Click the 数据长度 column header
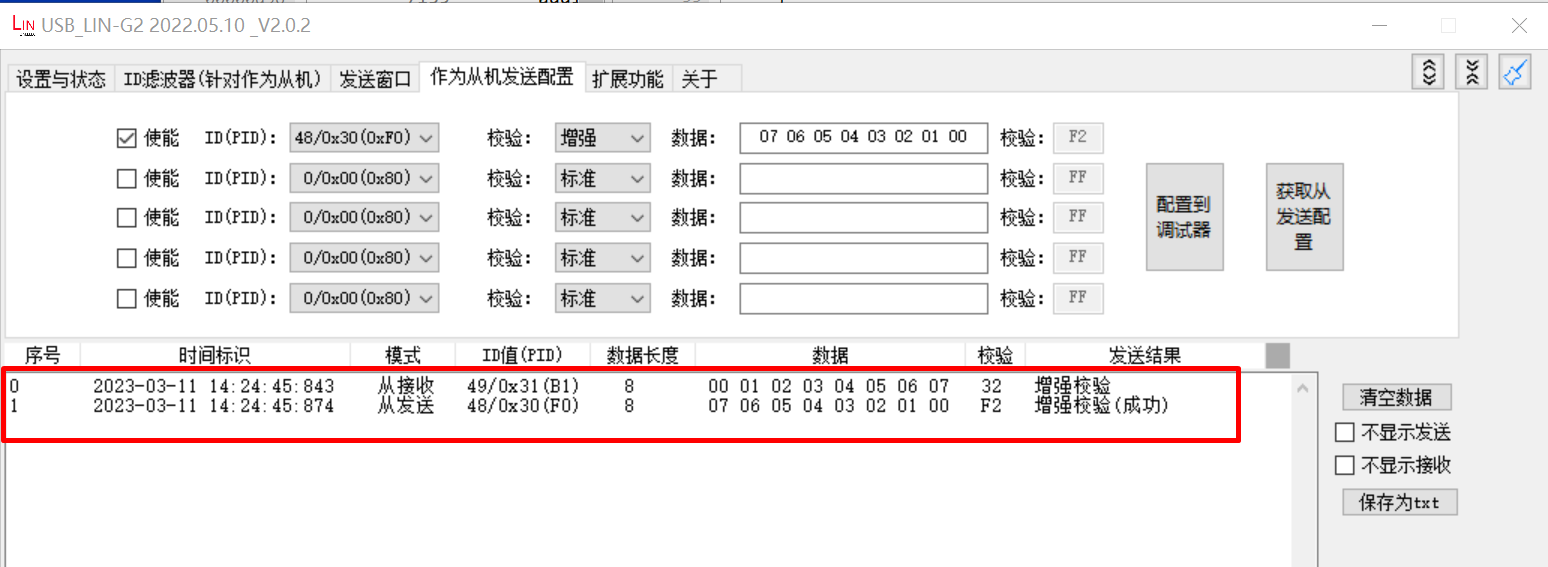Viewport: 1548px width, 567px height. [x=643, y=355]
